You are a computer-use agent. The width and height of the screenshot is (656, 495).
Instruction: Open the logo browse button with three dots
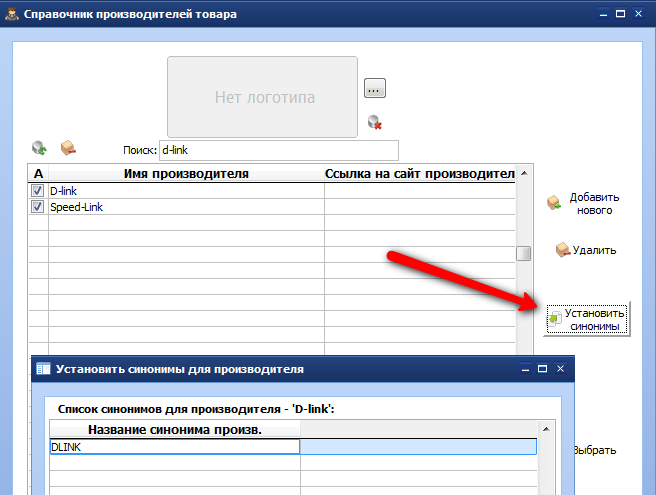click(x=375, y=88)
